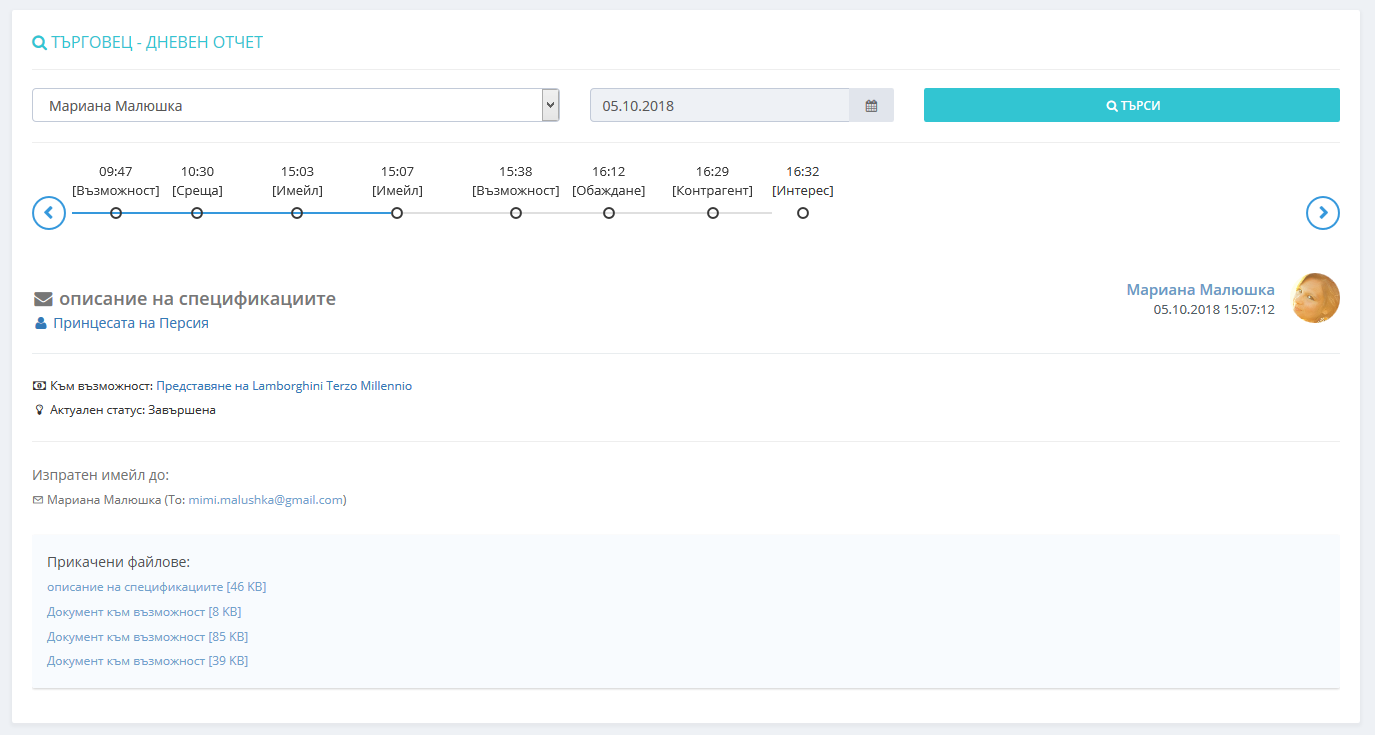Click Мариана Малюшка's avatar photo
This screenshot has width=1375, height=735.
click(1315, 298)
